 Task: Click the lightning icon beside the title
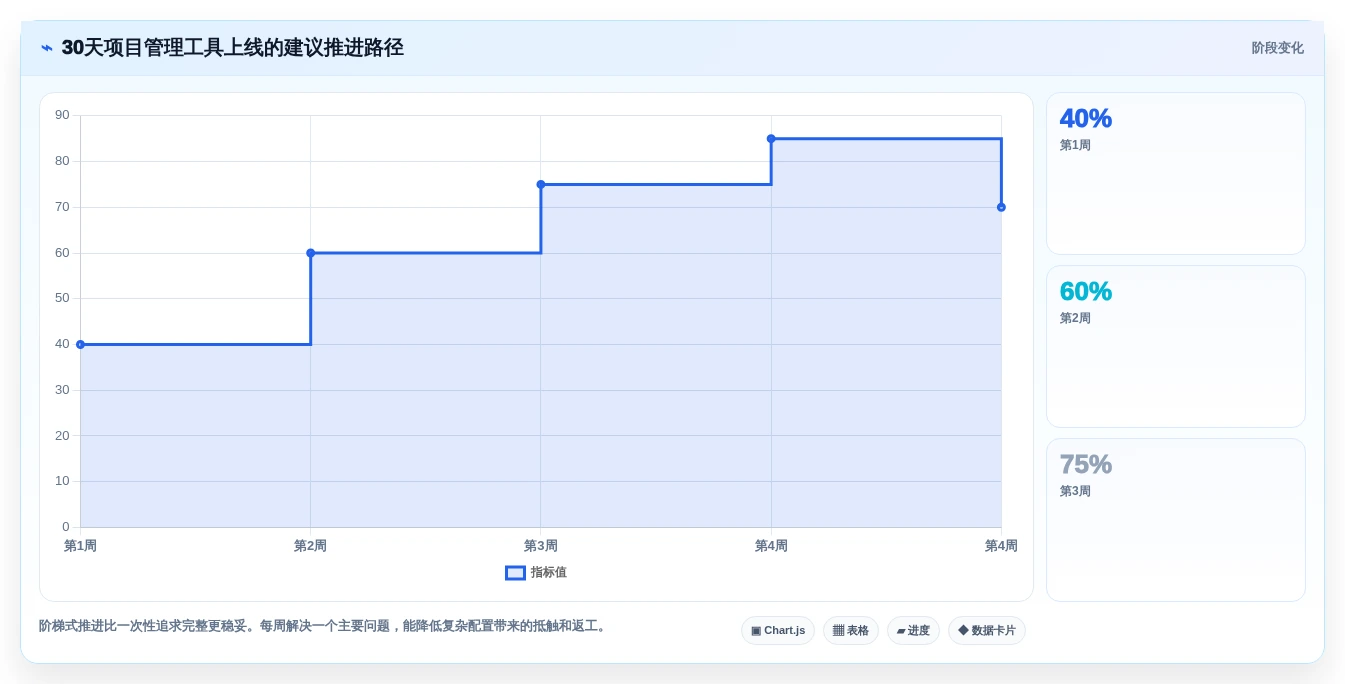click(x=47, y=48)
